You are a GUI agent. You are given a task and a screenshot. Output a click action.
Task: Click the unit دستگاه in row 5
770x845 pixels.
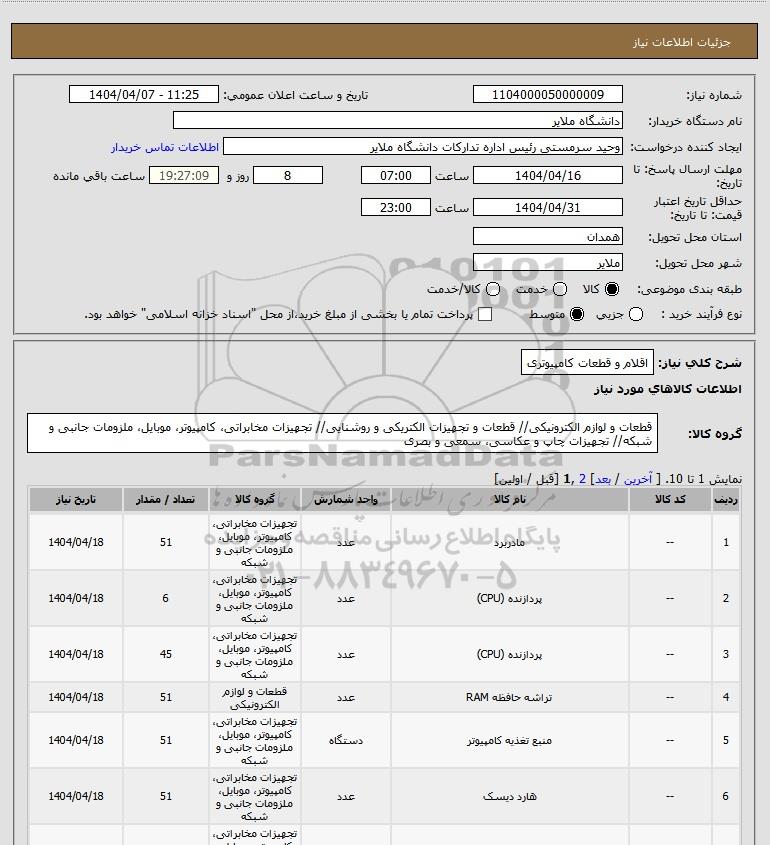pyautogui.click(x=345, y=740)
